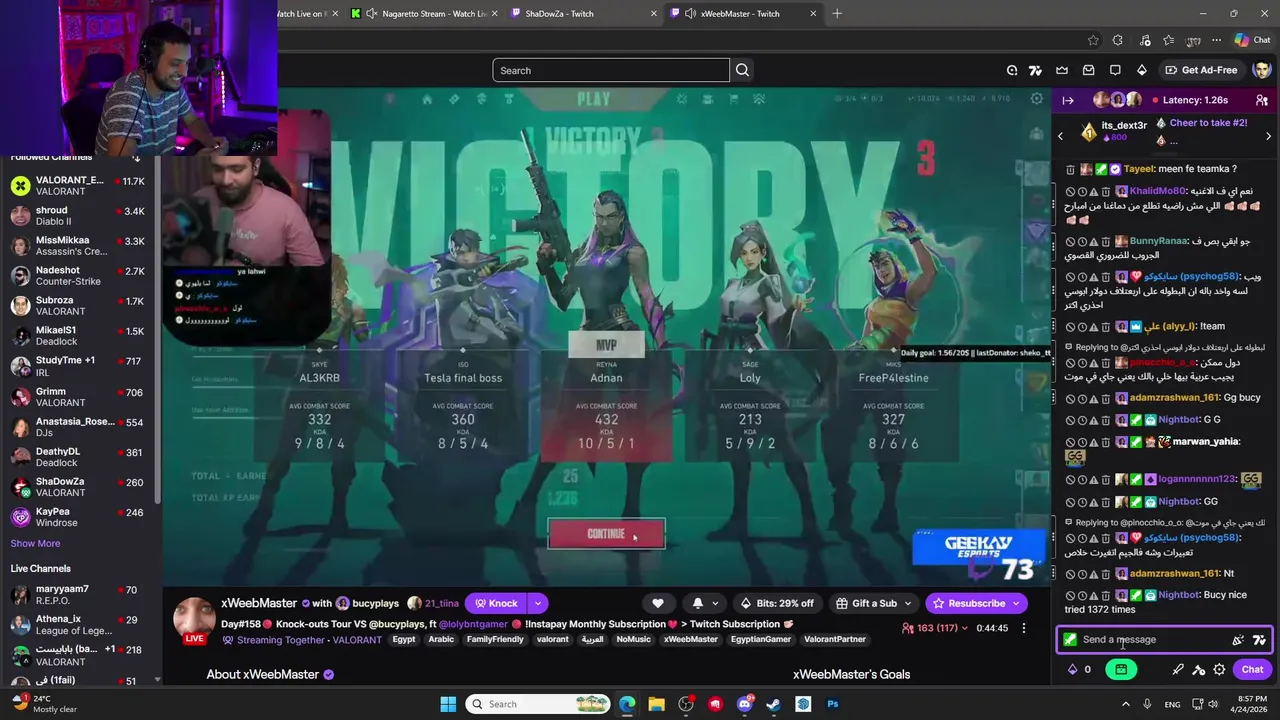The width and height of the screenshot is (1280, 720).
Task: Open the 7TV icon in top navigation
Action: click(1035, 70)
